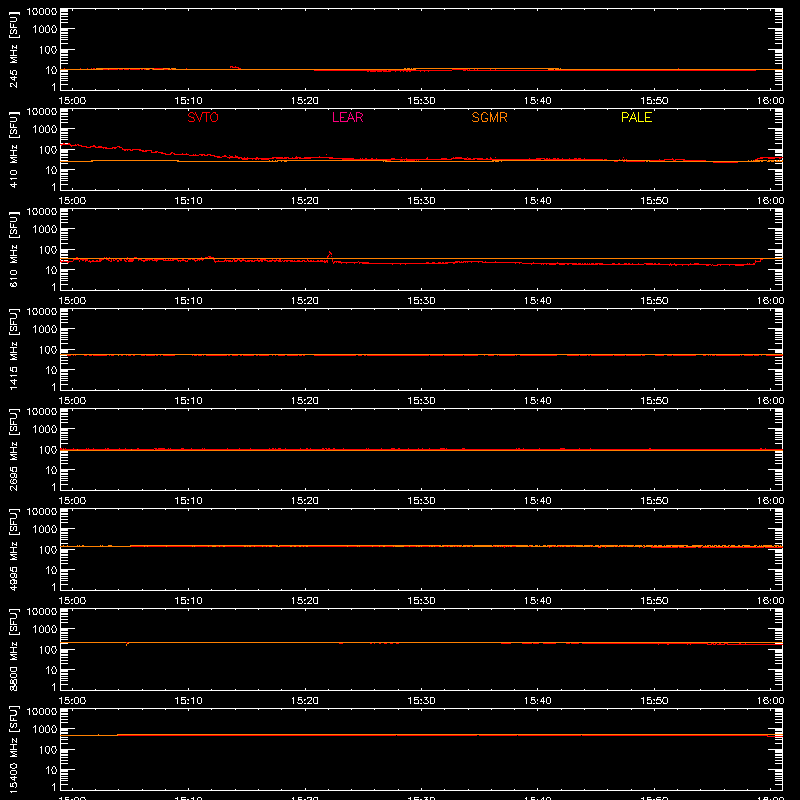Screen dimensions: 800x800
Task: Click the small bump on the 245 MHz trace
Action: (x=235, y=67)
